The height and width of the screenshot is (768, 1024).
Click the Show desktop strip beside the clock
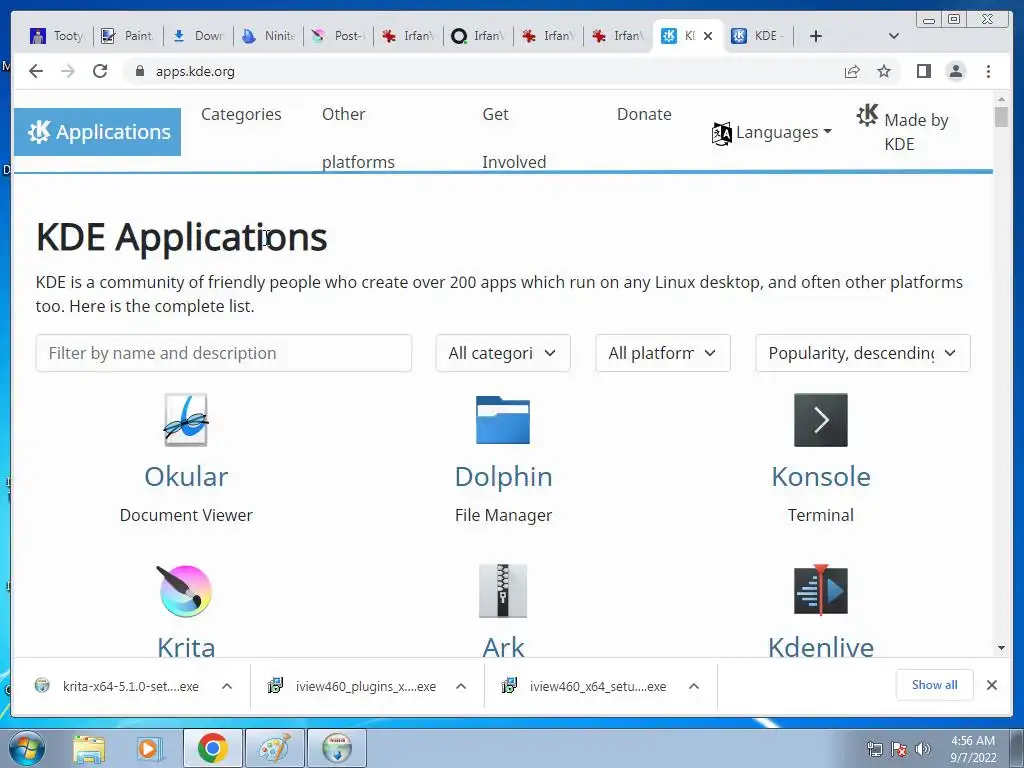coord(1016,748)
